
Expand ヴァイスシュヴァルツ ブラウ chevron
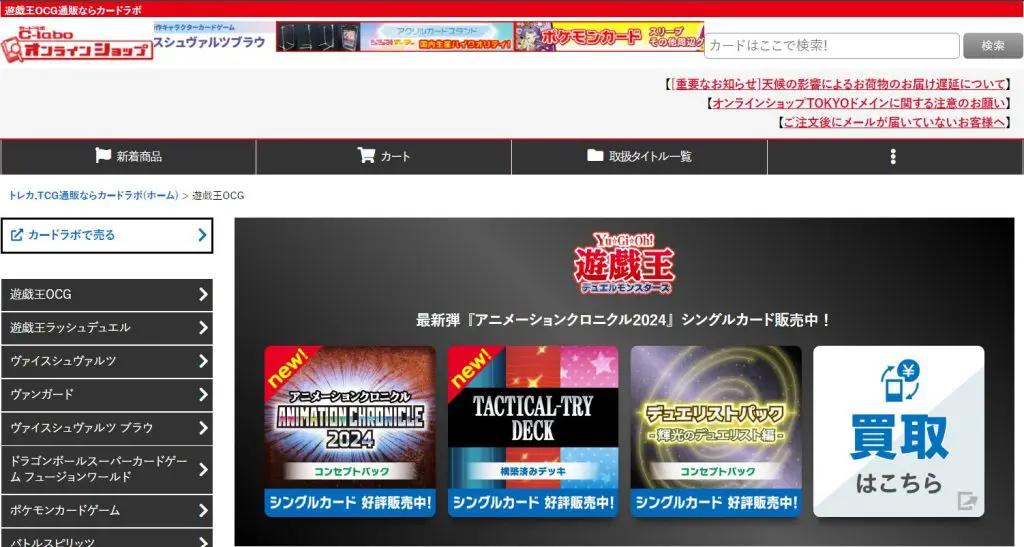[203, 428]
